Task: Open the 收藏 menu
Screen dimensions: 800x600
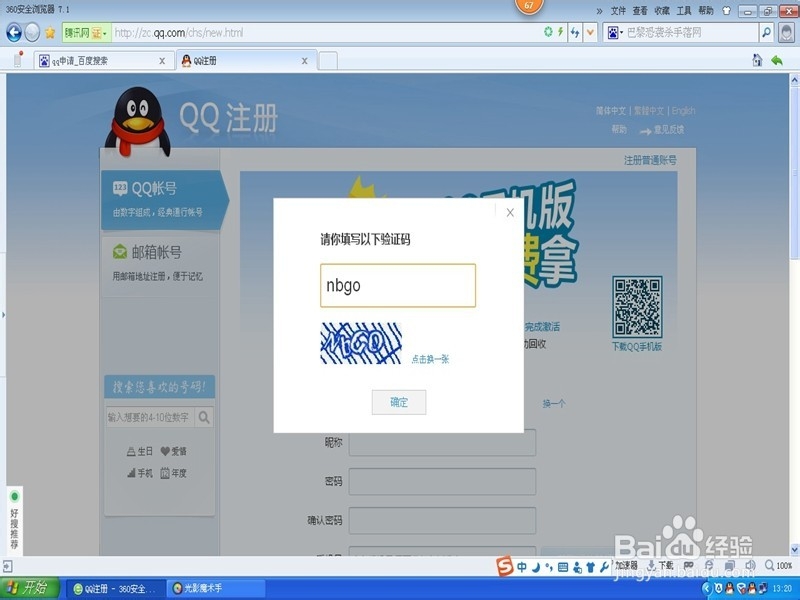Action: tap(662, 11)
